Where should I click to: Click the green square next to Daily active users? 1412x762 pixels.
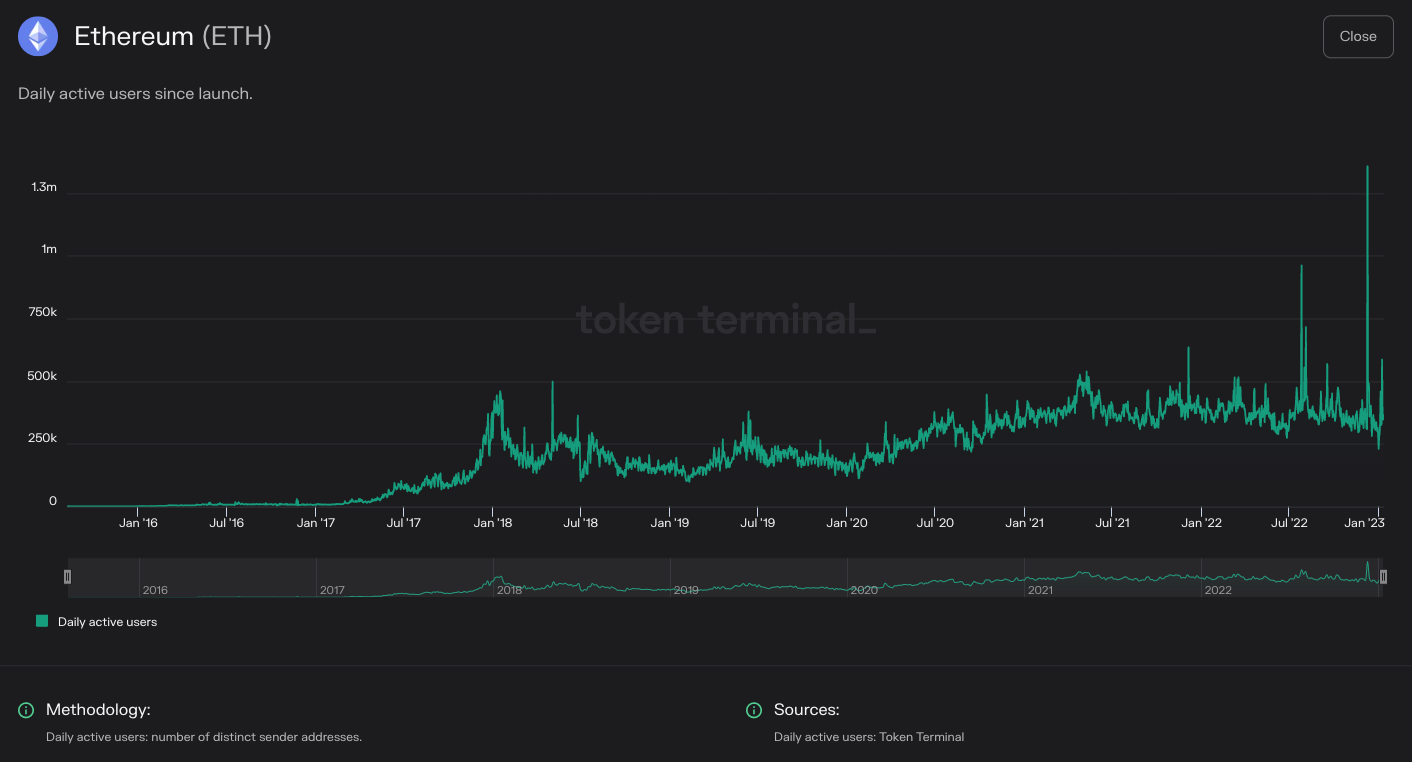(x=41, y=621)
